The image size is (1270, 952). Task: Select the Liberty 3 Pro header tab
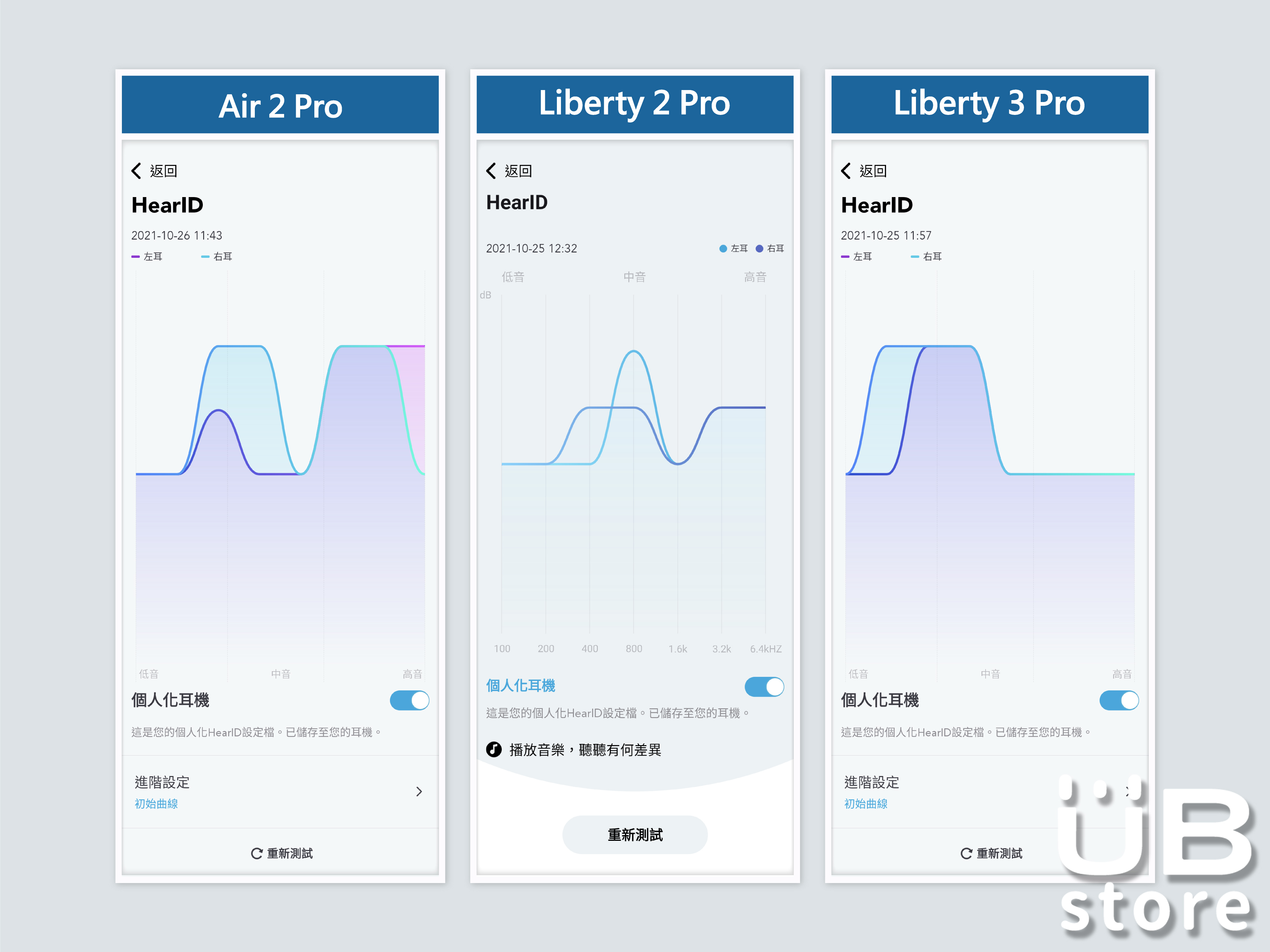tap(989, 104)
